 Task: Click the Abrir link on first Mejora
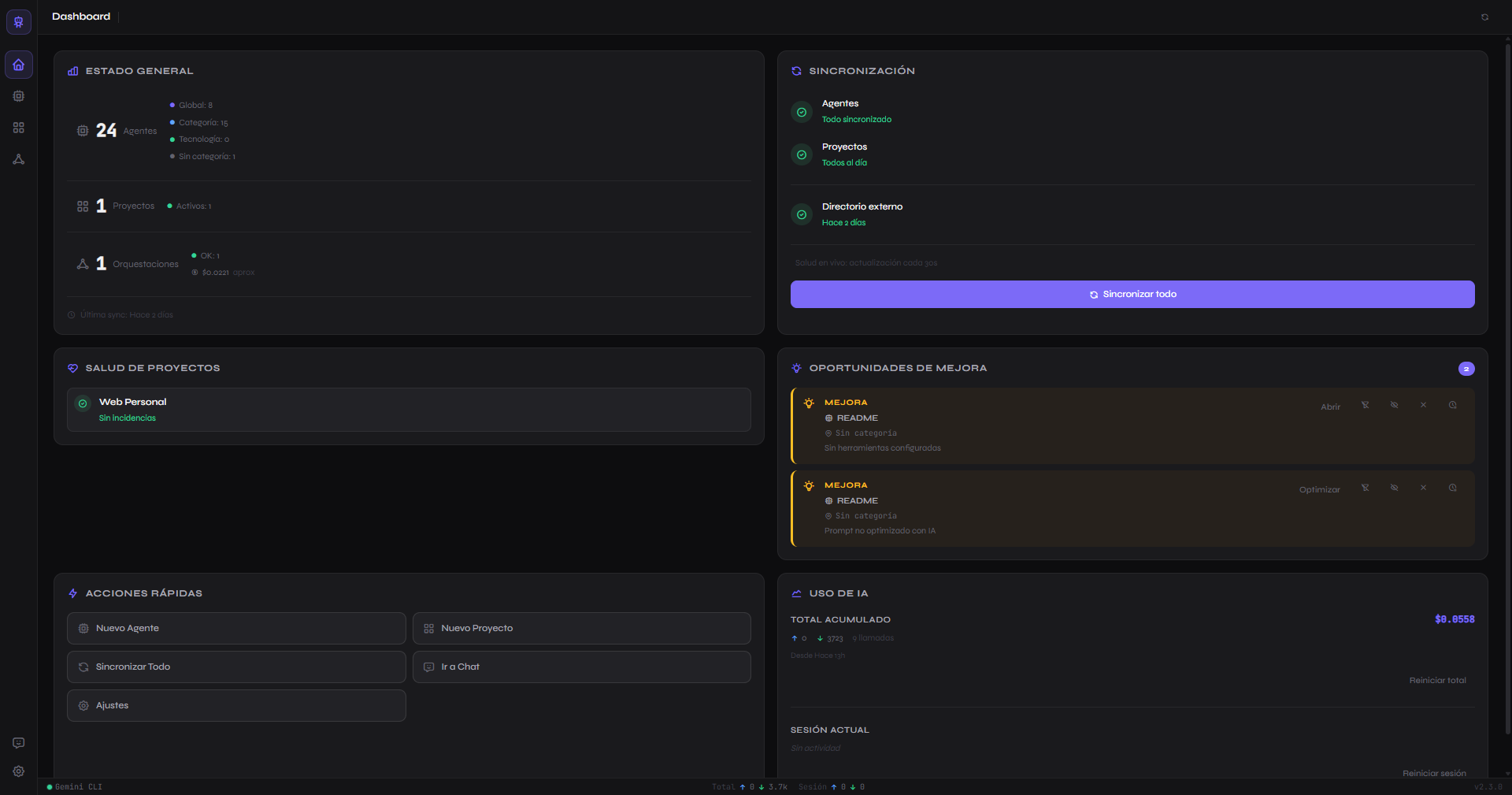(1330, 407)
